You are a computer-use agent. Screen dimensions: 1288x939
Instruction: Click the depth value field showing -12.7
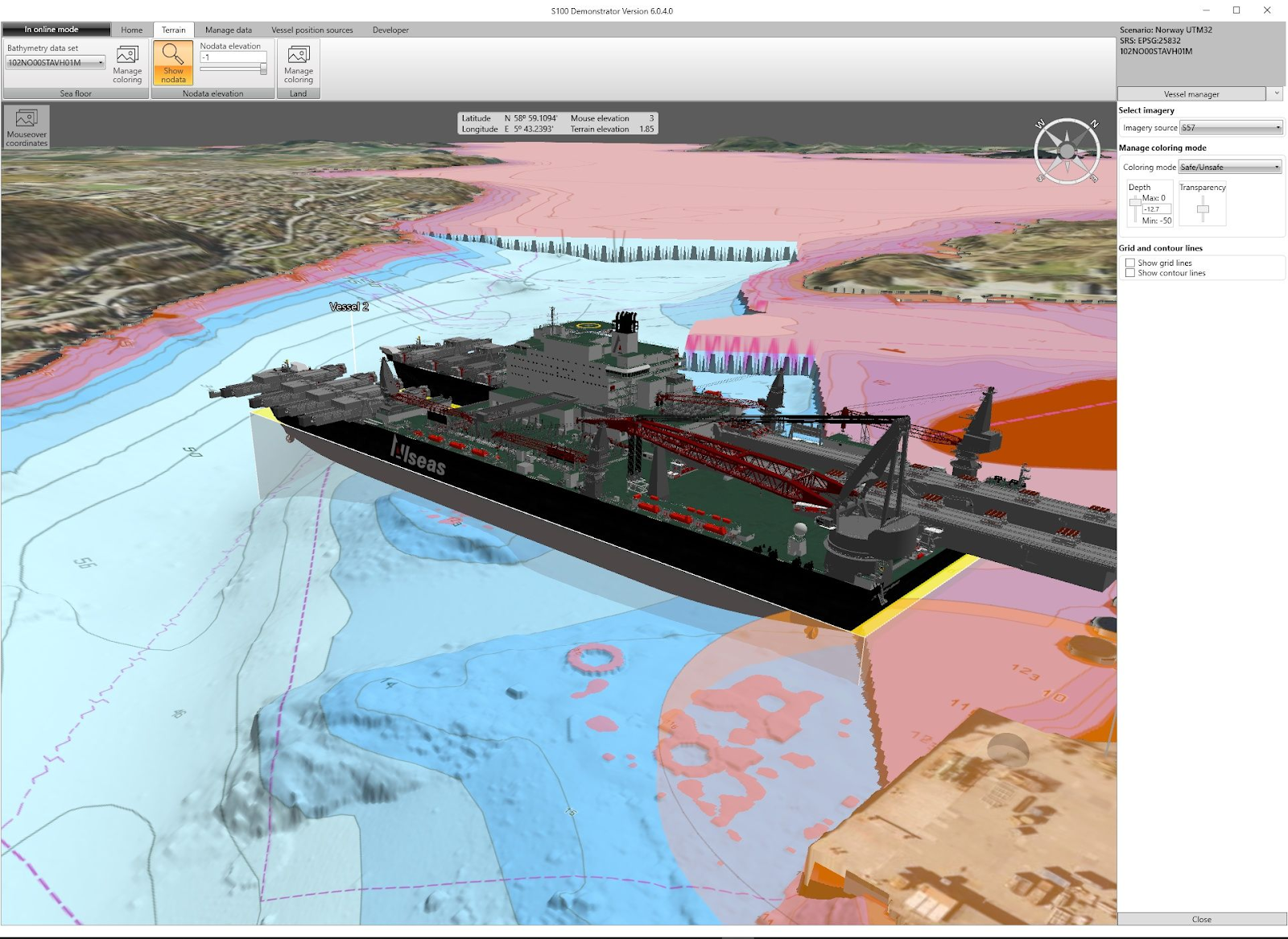[x=1157, y=209]
